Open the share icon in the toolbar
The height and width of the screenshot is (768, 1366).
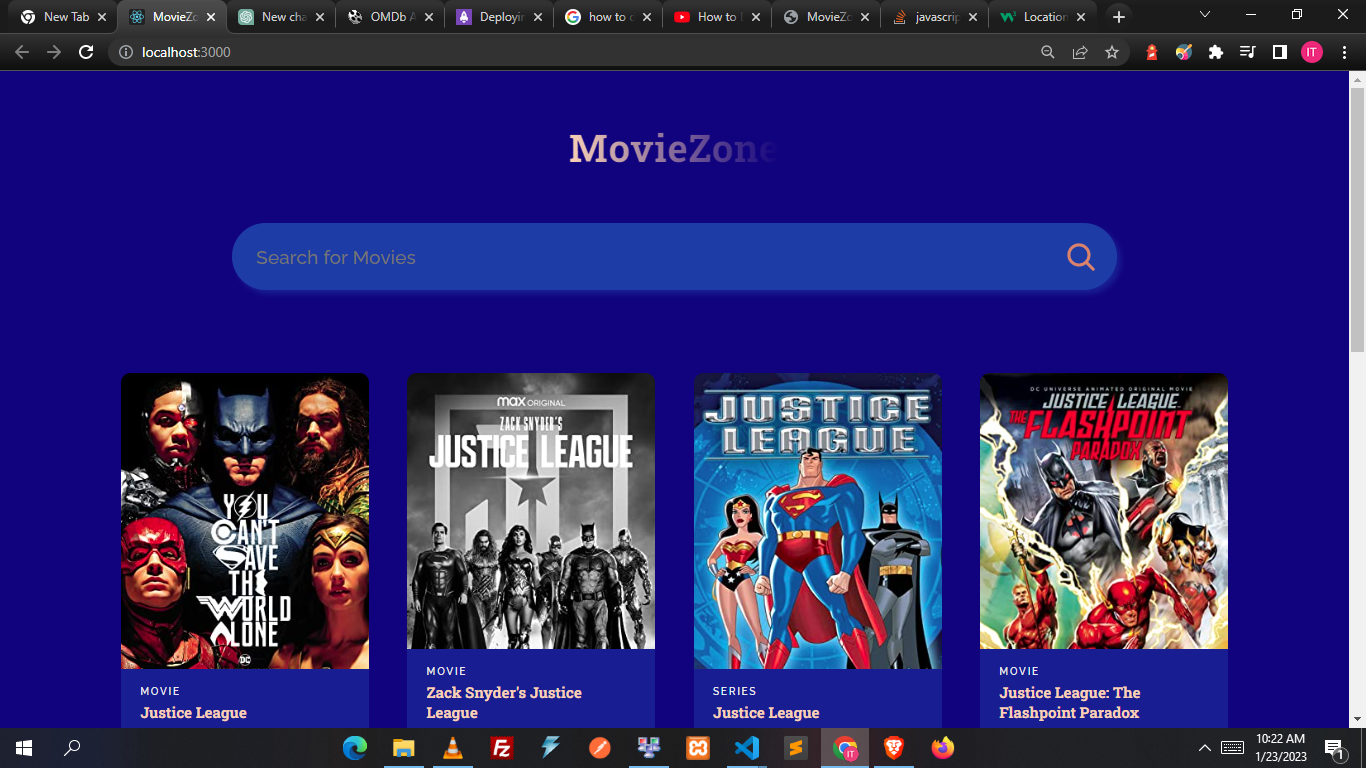pos(1080,52)
